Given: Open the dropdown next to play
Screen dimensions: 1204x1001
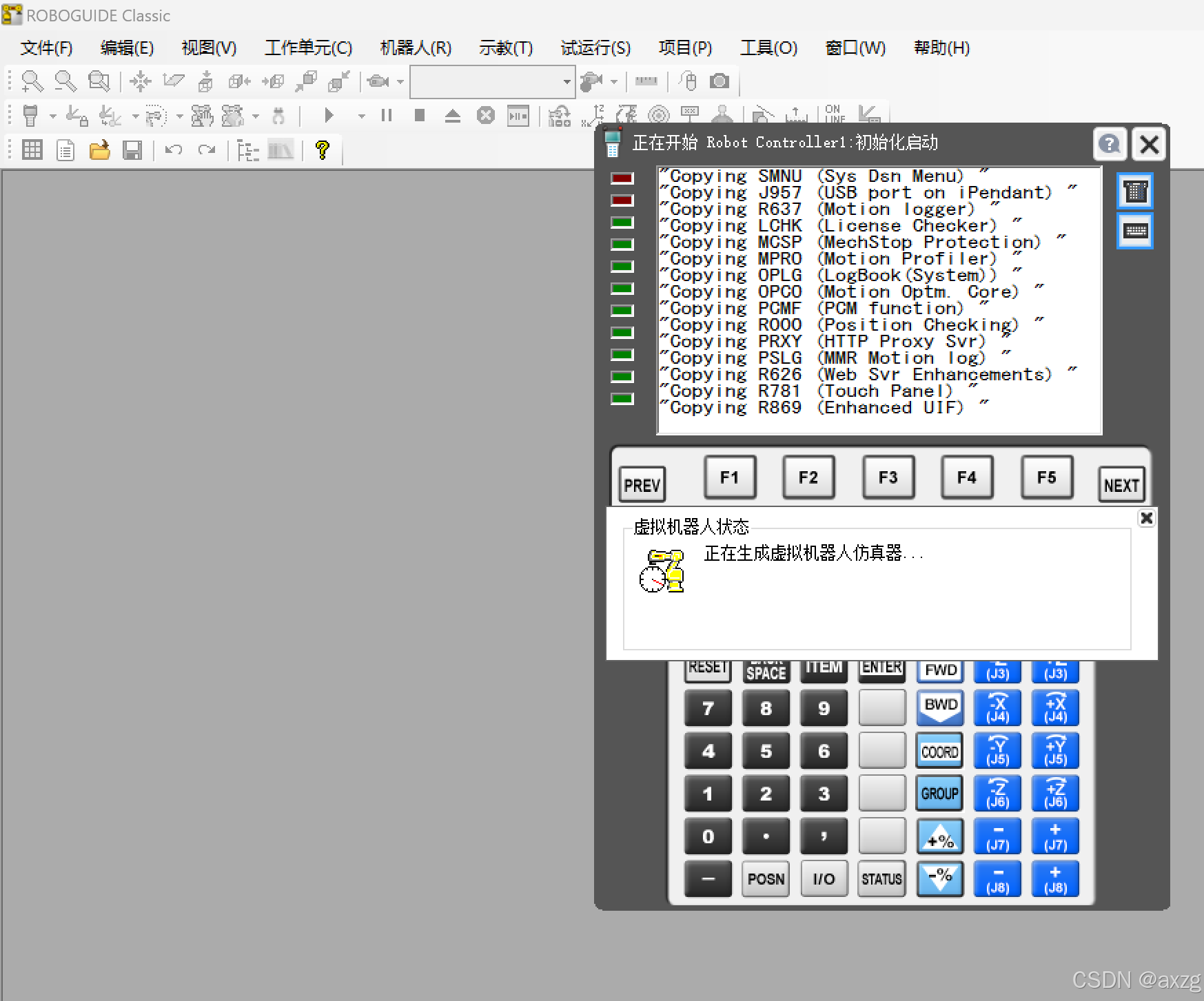Looking at the screenshot, I should pyautogui.click(x=361, y=116).
